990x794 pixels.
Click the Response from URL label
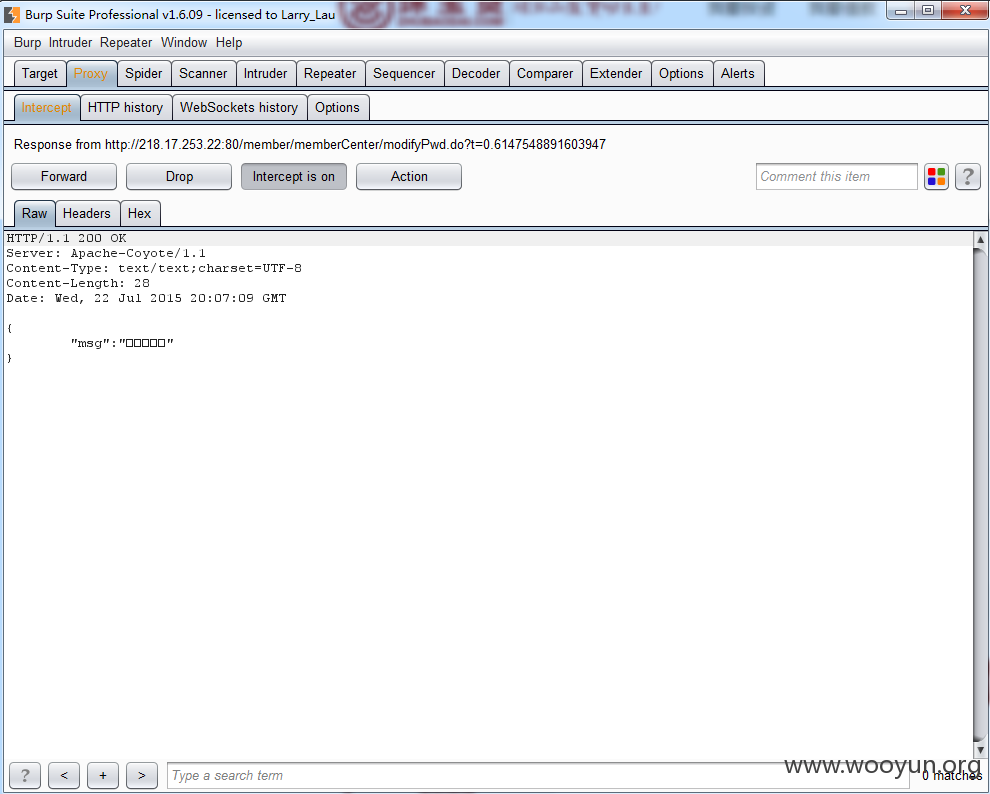(x=310, y=145)
